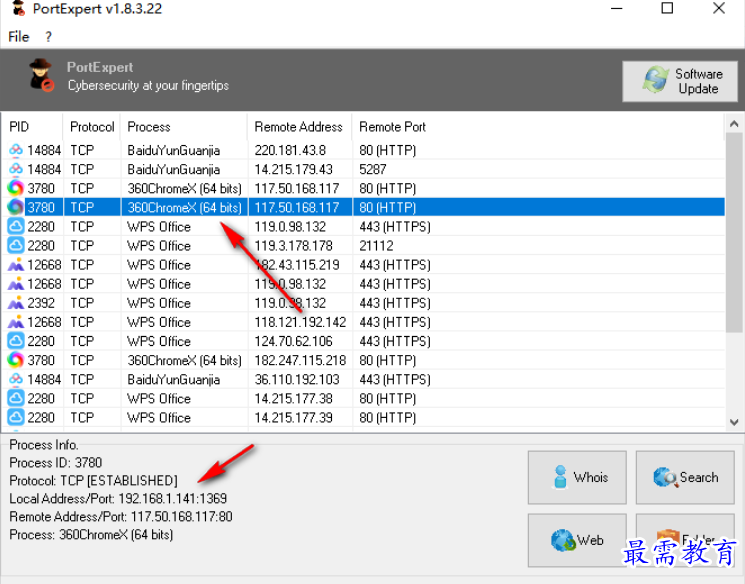
Task: Click the BaiduYunGuanjia icon in first row
Action: pyautogui.click(x=16, y=150)
